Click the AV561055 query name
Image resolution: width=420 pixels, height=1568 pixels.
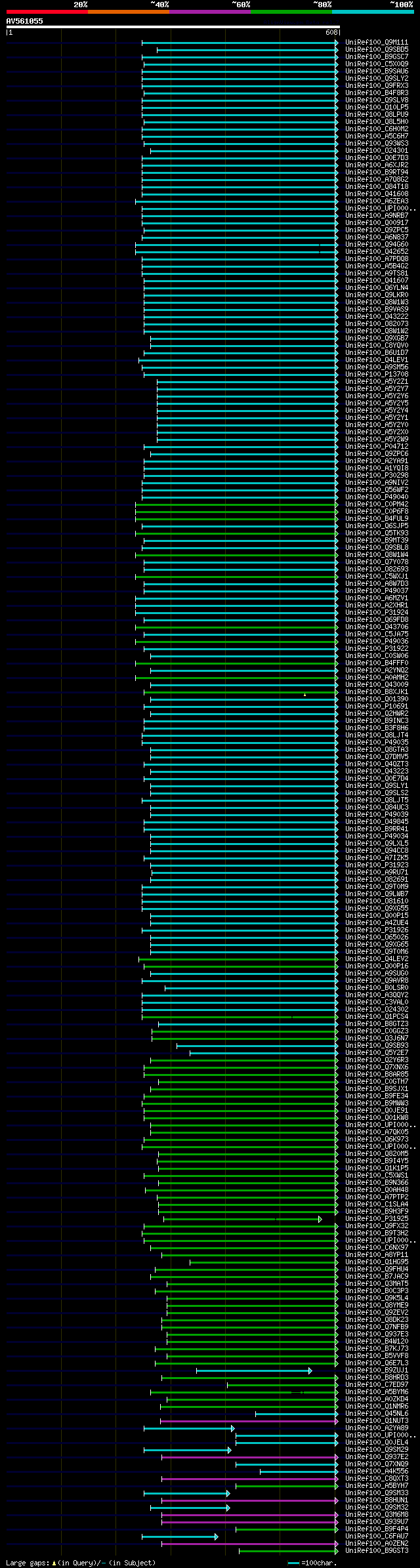[x=25, y=21]
